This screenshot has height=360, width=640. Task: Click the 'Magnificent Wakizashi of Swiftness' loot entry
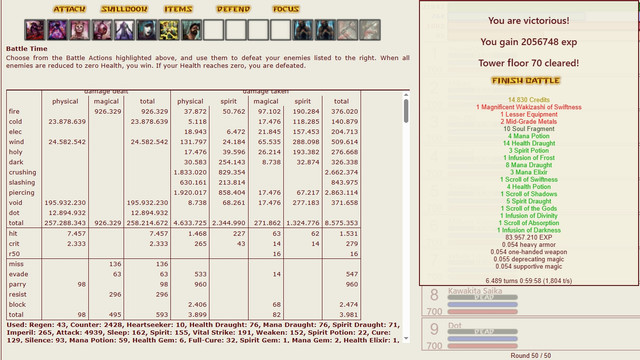point(529,107)
